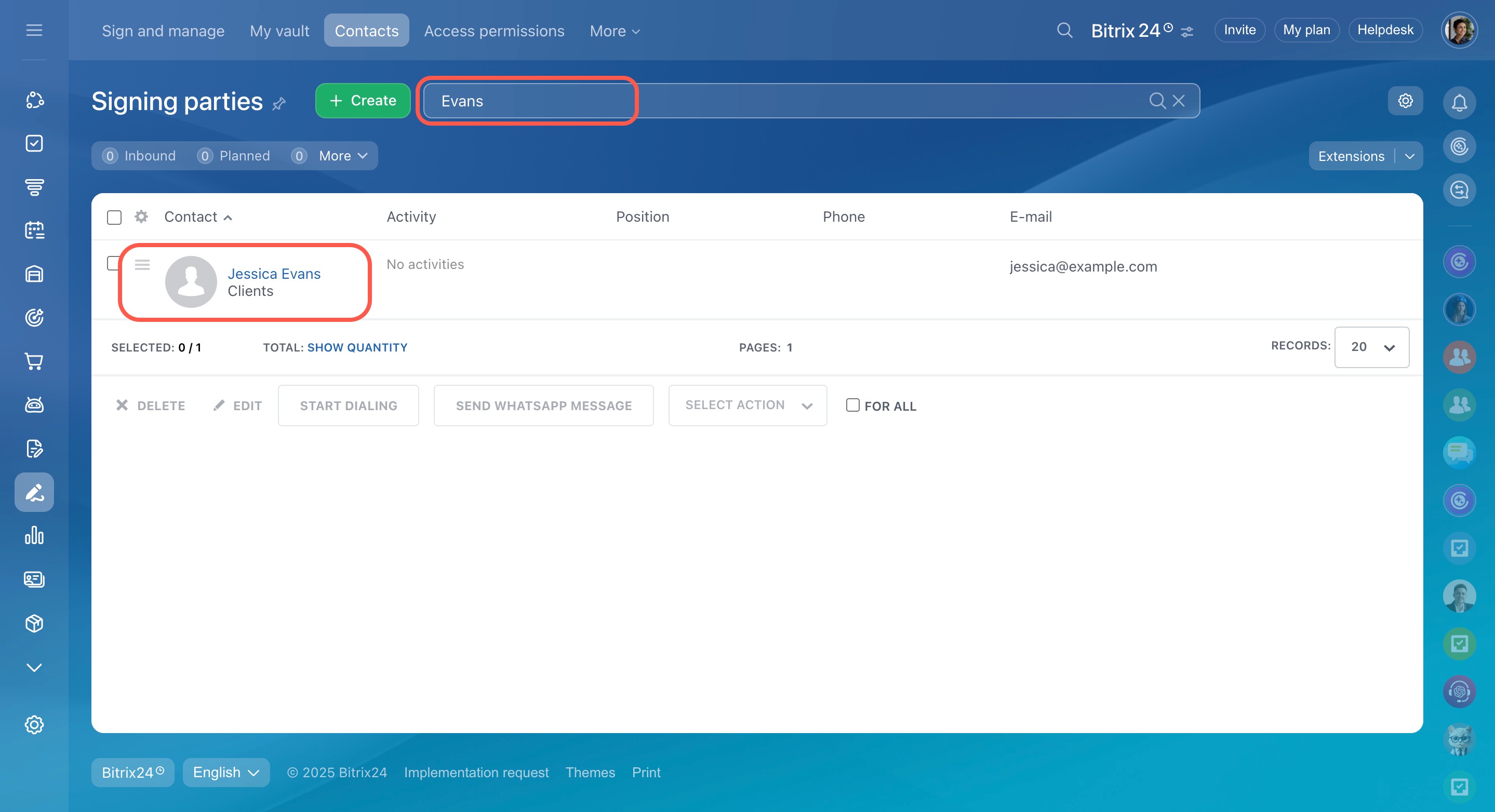Filter by Inbound counter

click(139, 155)
